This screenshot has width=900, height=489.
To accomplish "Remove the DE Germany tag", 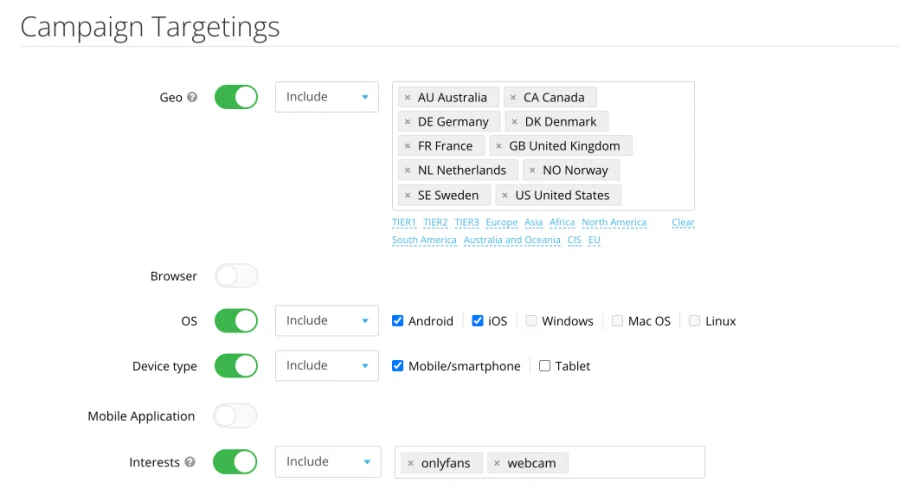I will coord(407,122).
